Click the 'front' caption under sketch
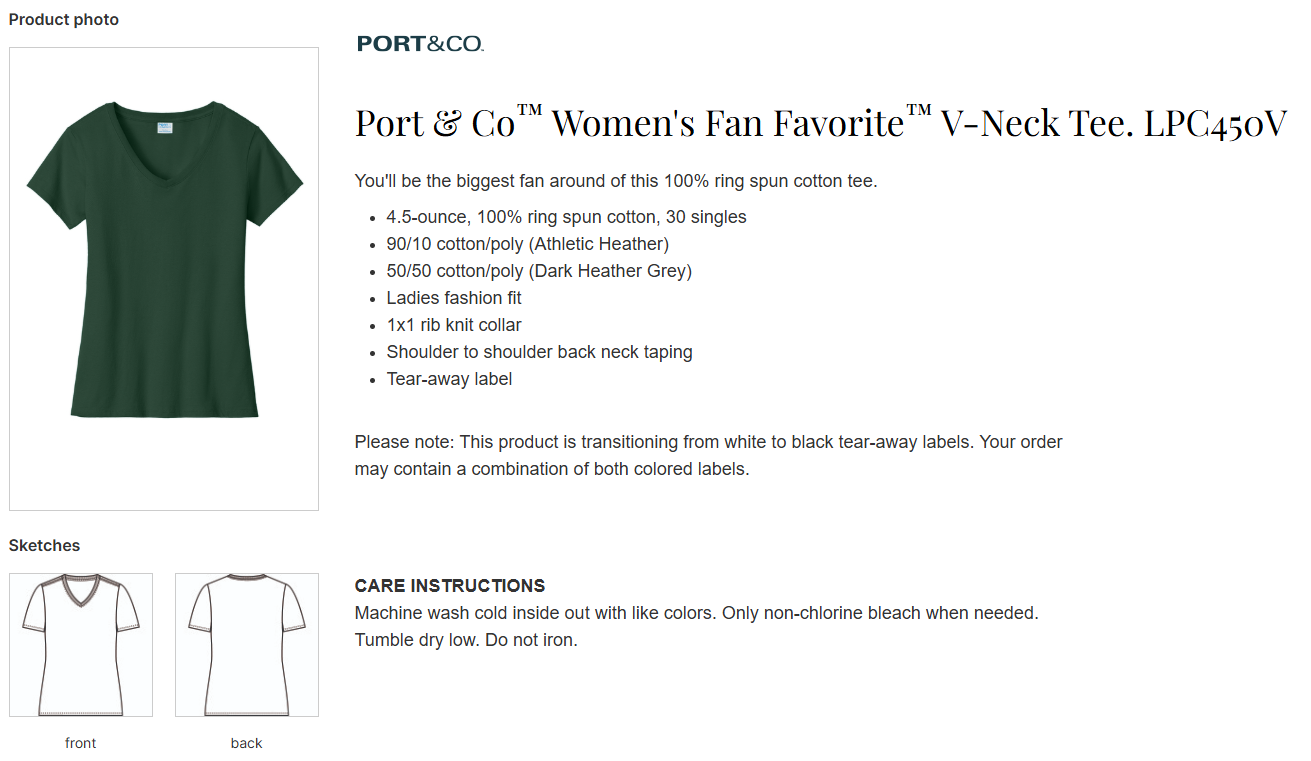 tap(81, 743)
